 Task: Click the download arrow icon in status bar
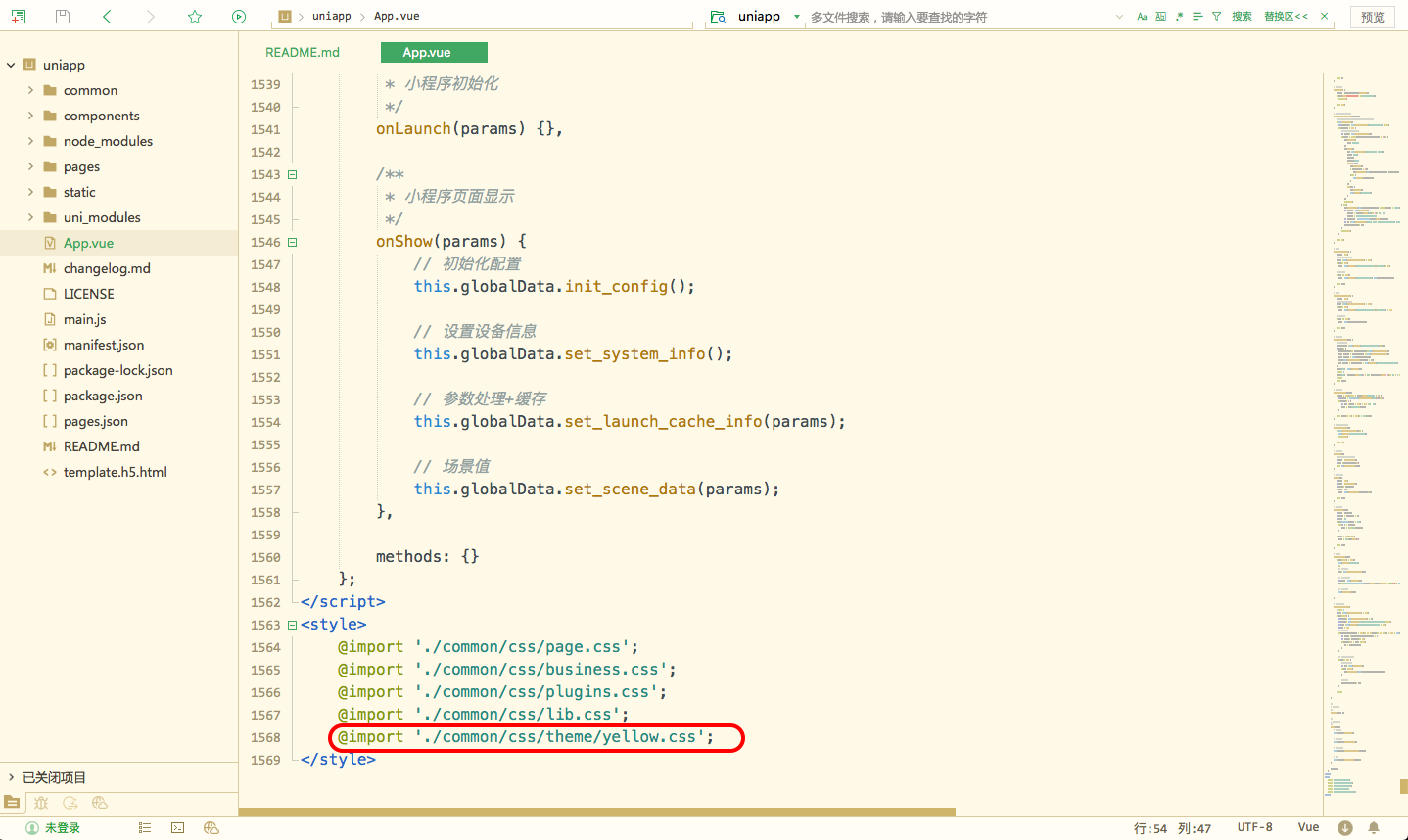[x=1345, y=828]
